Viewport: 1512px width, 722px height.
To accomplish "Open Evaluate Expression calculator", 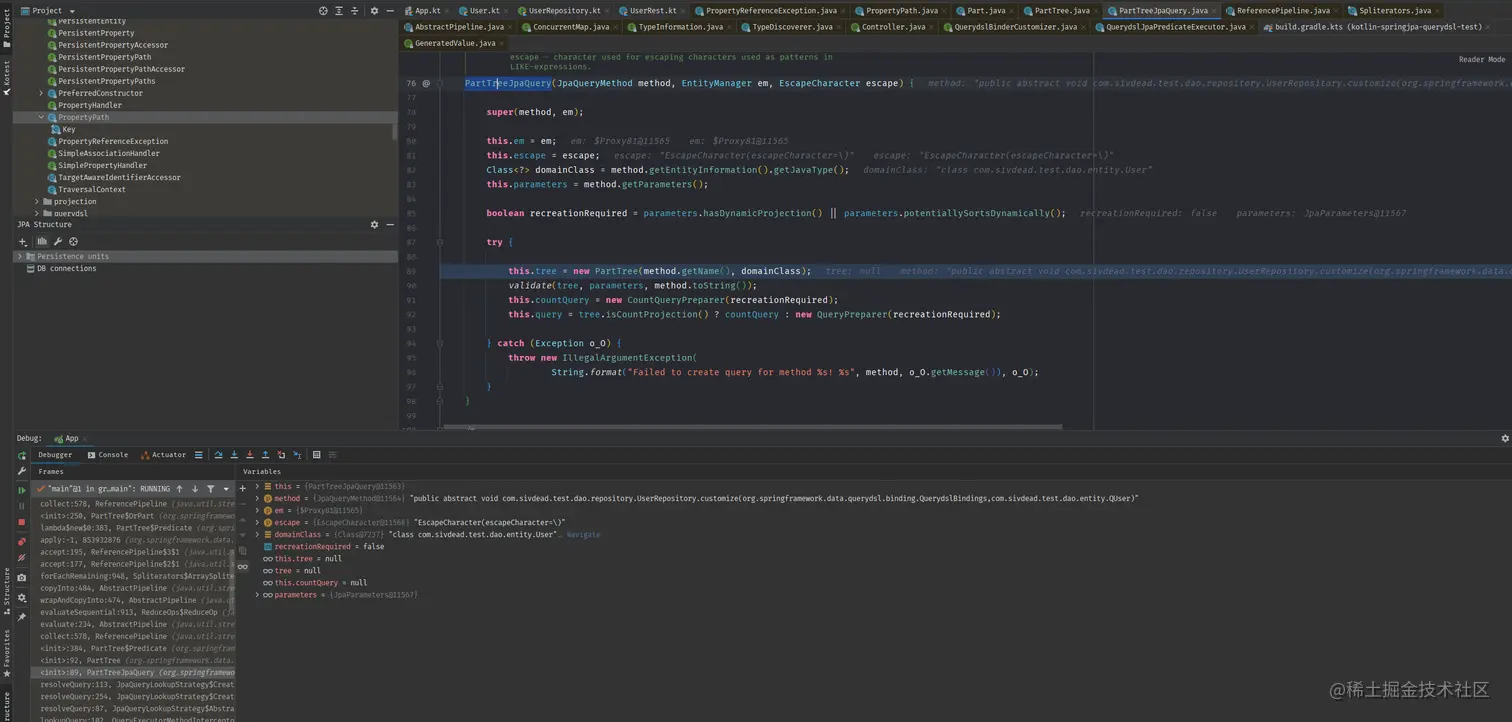I will click(316, 455).
